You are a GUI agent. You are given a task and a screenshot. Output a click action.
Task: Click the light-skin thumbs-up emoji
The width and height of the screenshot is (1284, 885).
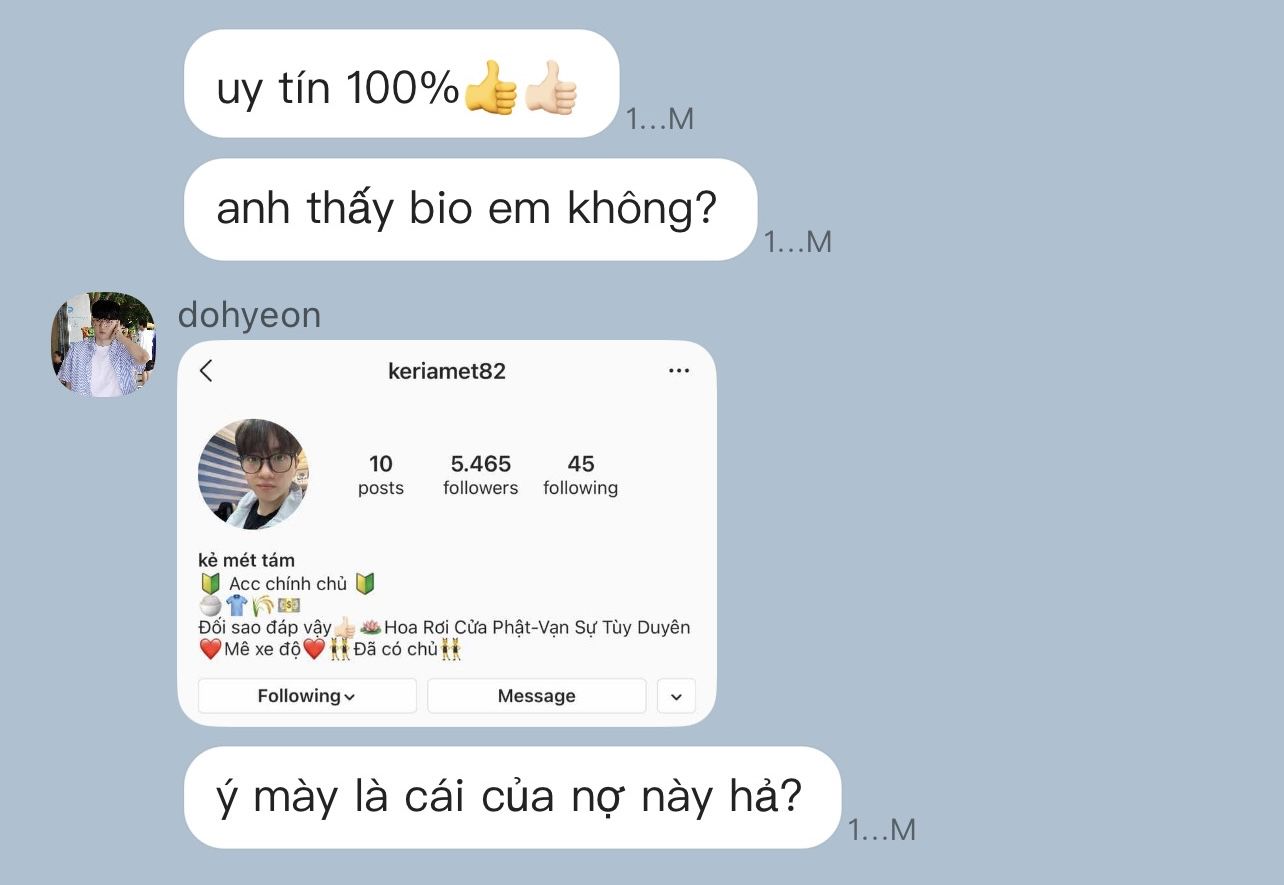[x=551, y=89]
